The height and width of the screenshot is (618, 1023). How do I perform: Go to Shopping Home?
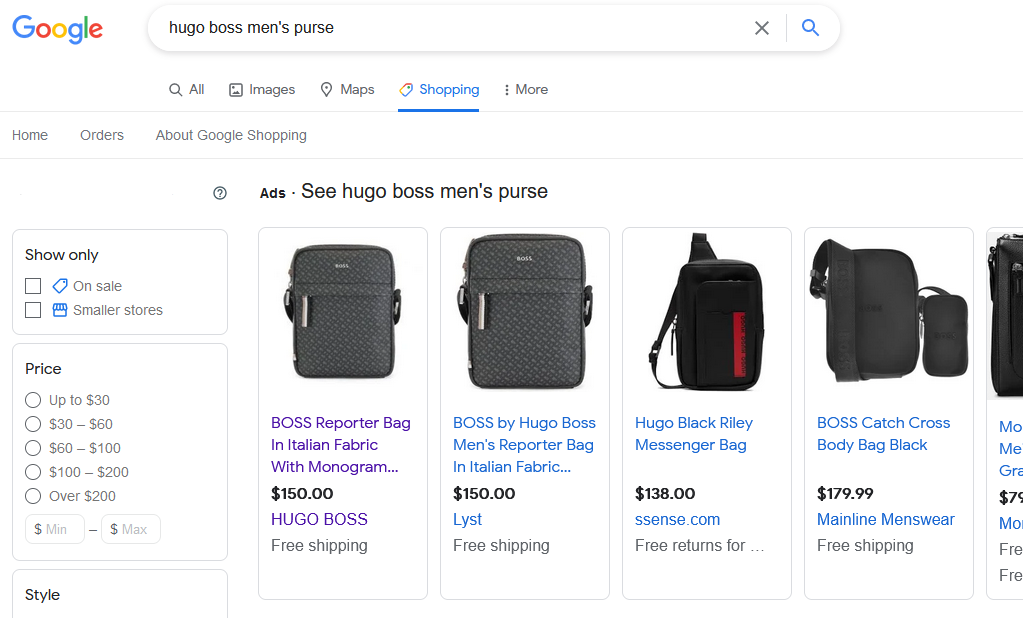tap(30, 135)
